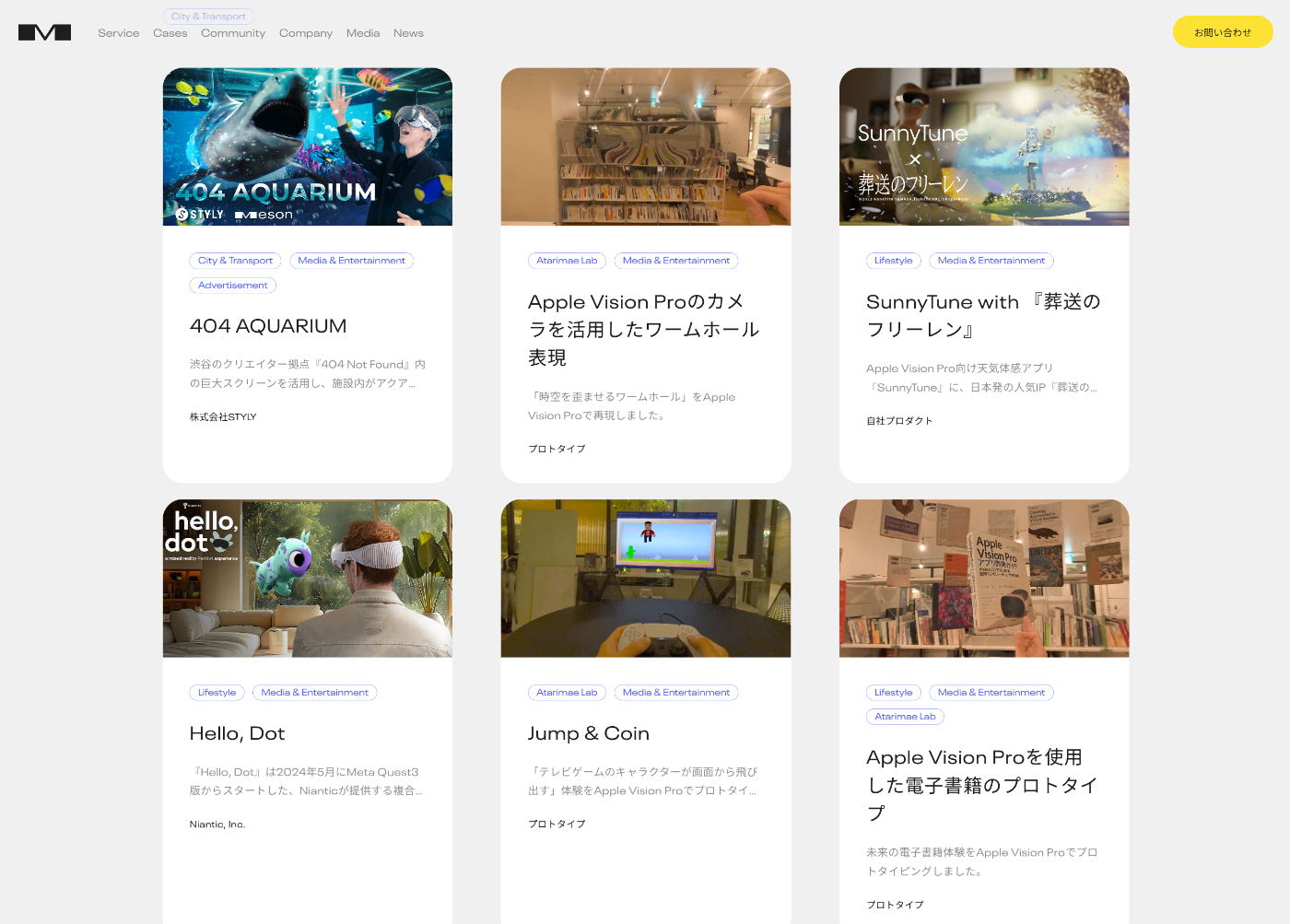This screenshot has height=924, width=1290.
Task: Open the Company menu item
Action: pos(306,33)
